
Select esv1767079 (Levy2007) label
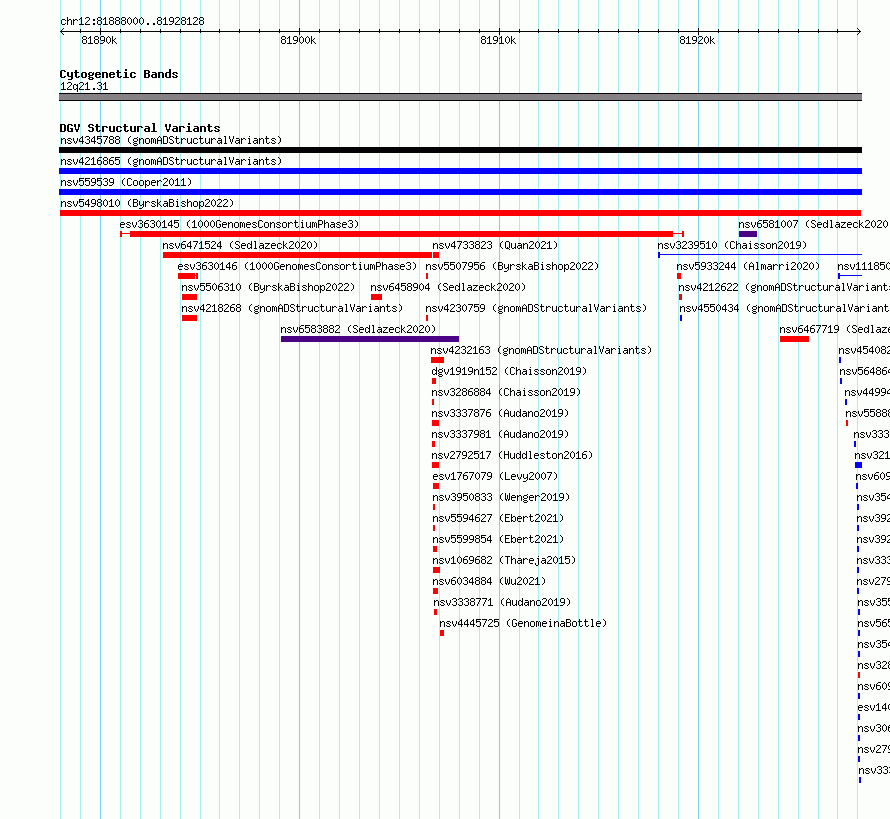[x=495, y=476]
